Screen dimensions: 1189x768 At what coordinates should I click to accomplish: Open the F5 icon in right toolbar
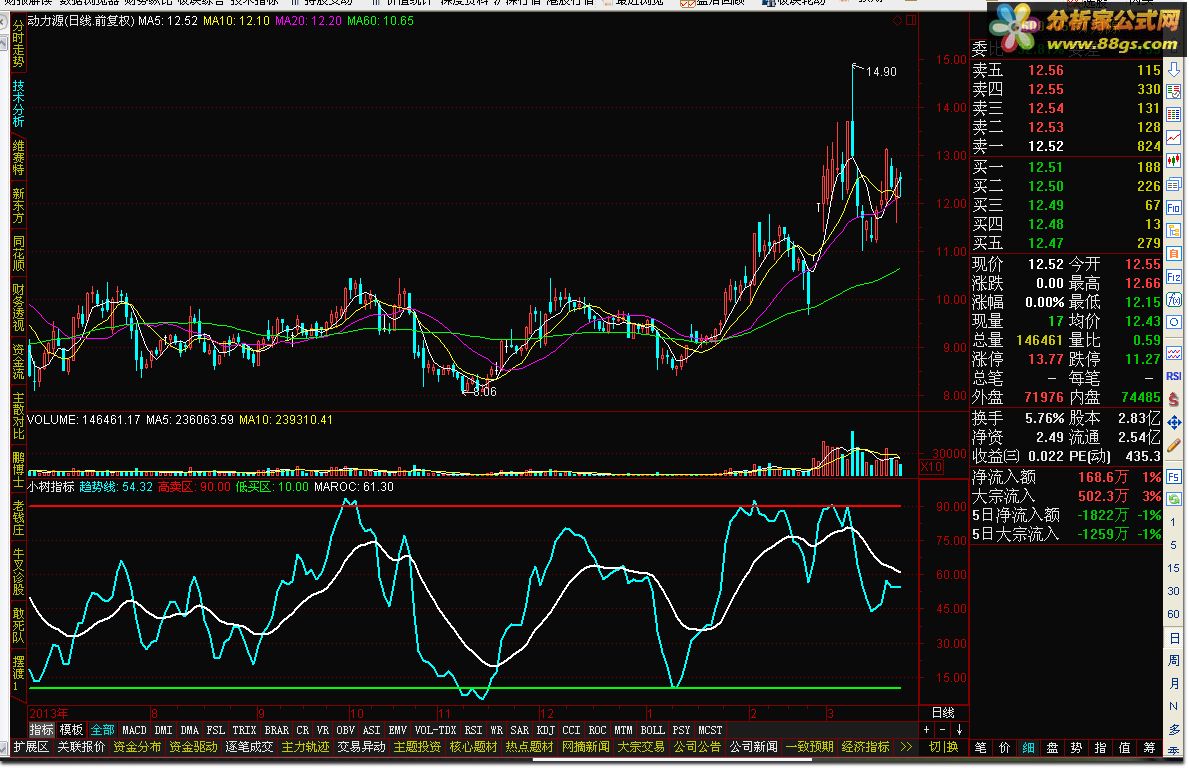click(x=1174, y=477)
